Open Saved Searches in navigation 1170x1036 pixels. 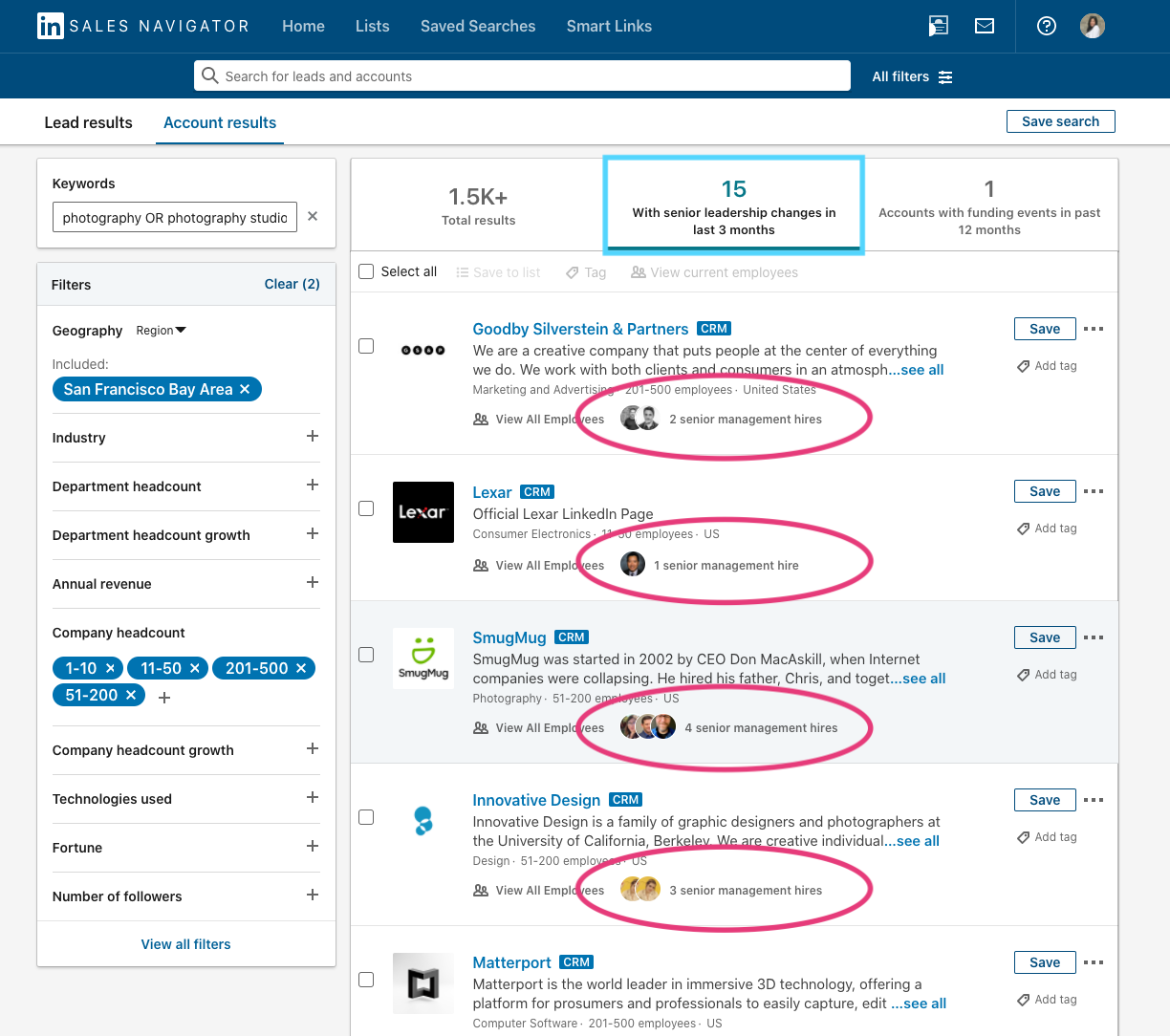(478, 26)
